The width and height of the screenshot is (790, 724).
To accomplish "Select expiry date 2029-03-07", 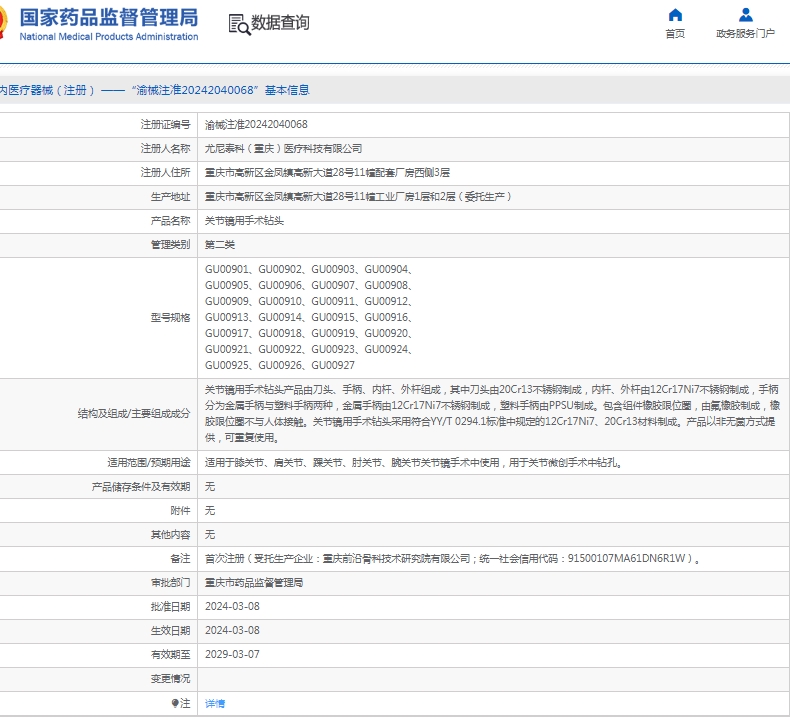I will (232, 654).
